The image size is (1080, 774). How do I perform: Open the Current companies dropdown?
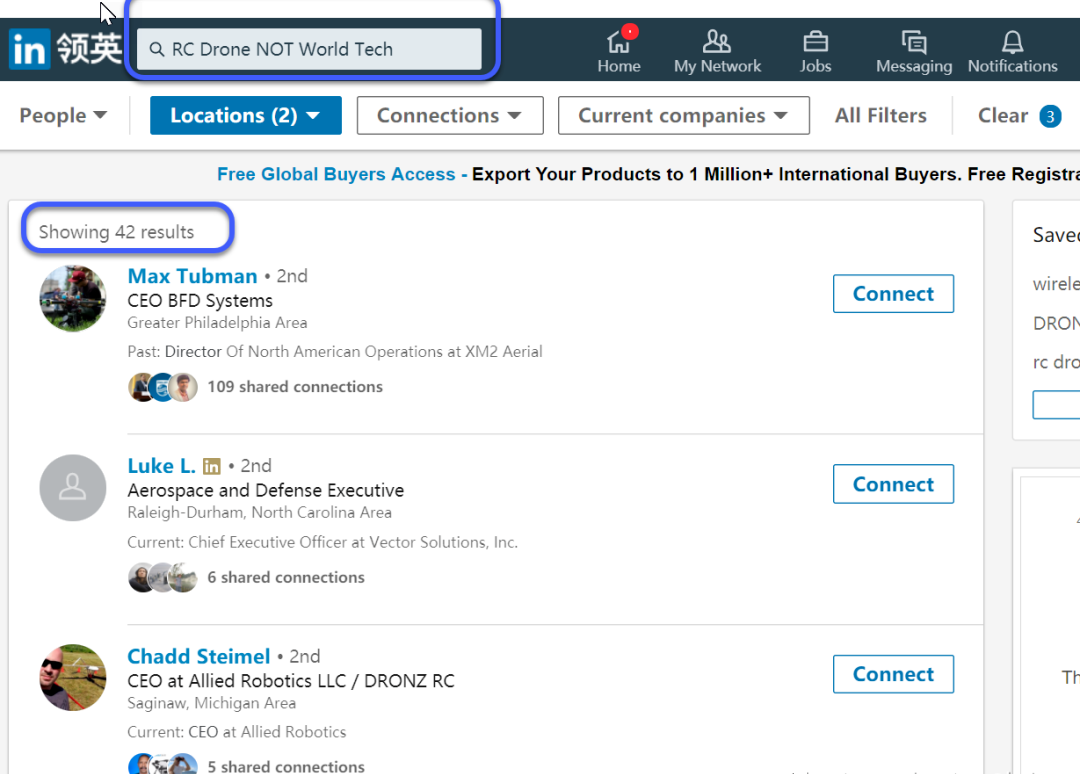pyautogui.click(x=683, y=115)
